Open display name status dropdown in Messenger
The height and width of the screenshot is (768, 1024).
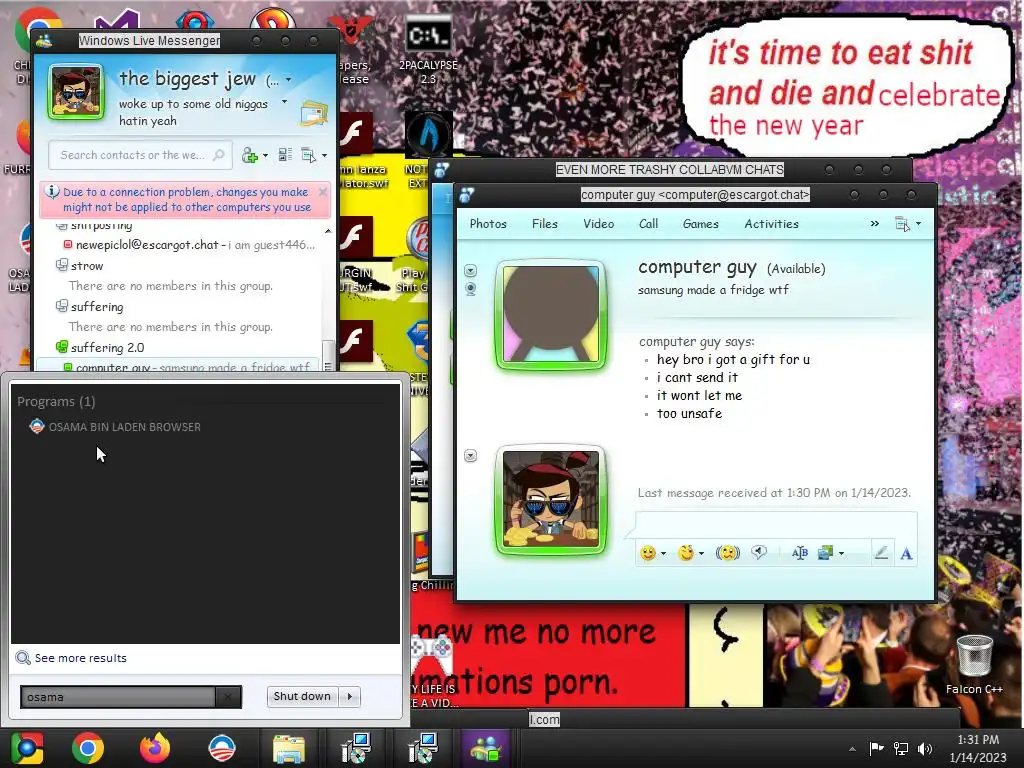tap(289, 80)
